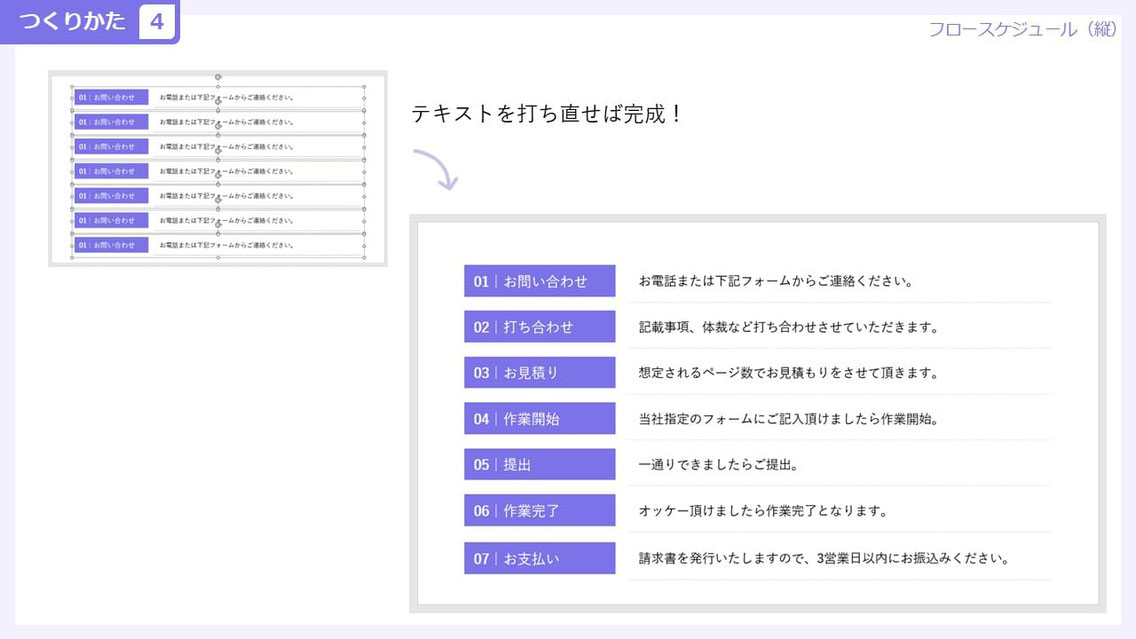This screenshot has width=1136, height=639.
Task: Select text '記載事項、体裁など打ち合わせさせていただきます。'
Action: click(x=789, y=327)
